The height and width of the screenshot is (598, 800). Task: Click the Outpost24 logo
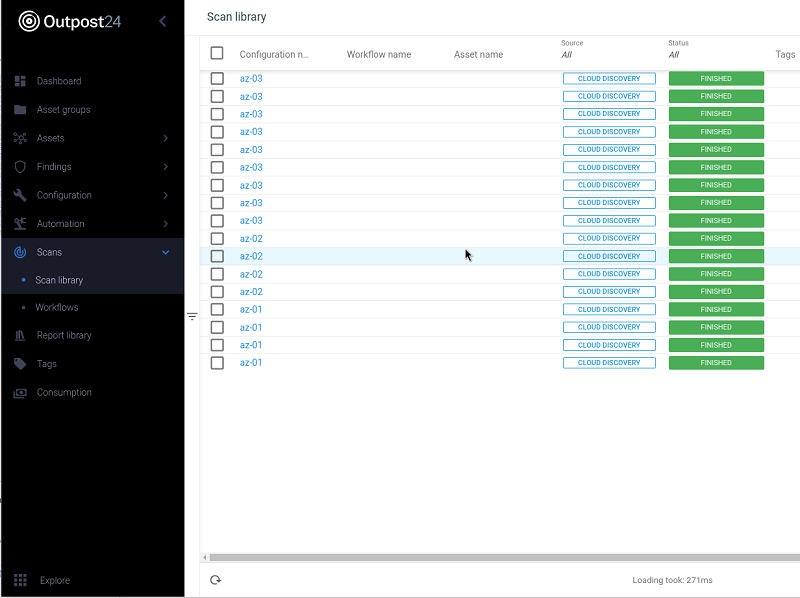coord(70,21)
